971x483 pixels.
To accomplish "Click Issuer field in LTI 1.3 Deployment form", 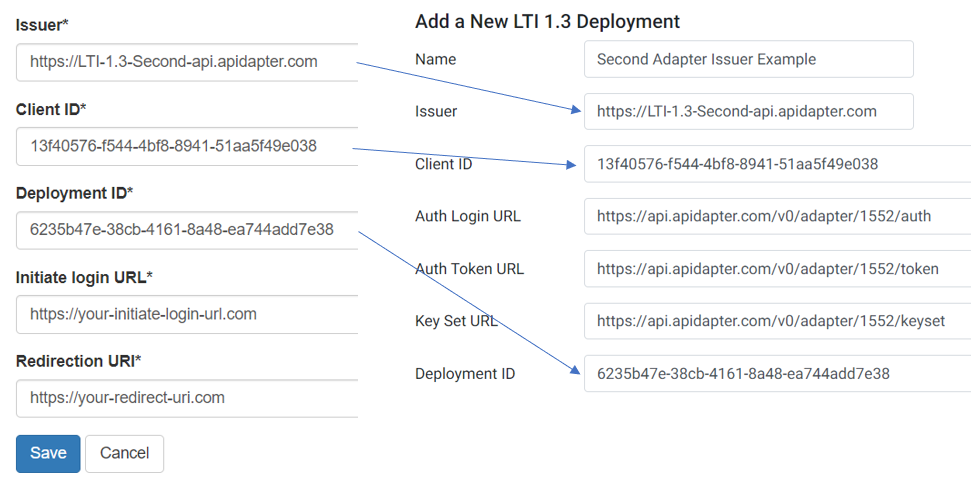I will [748, 112].
